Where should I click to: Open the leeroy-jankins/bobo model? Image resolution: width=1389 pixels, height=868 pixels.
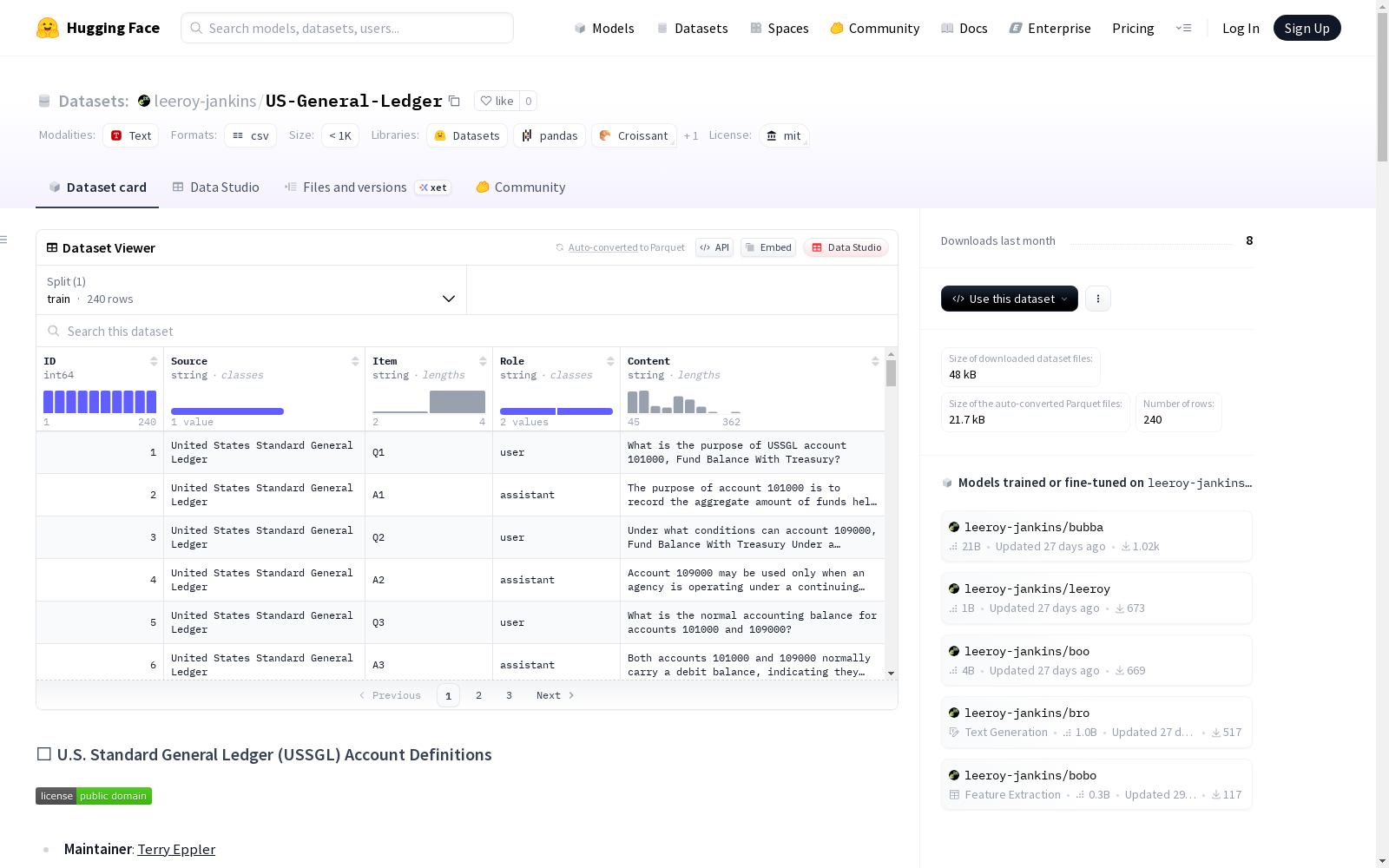pyautogui.click(x=1096, y=785)
